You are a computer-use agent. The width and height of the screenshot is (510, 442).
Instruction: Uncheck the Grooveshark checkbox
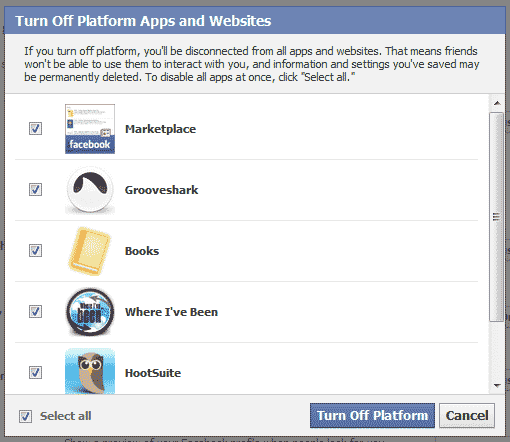(35, 189)
